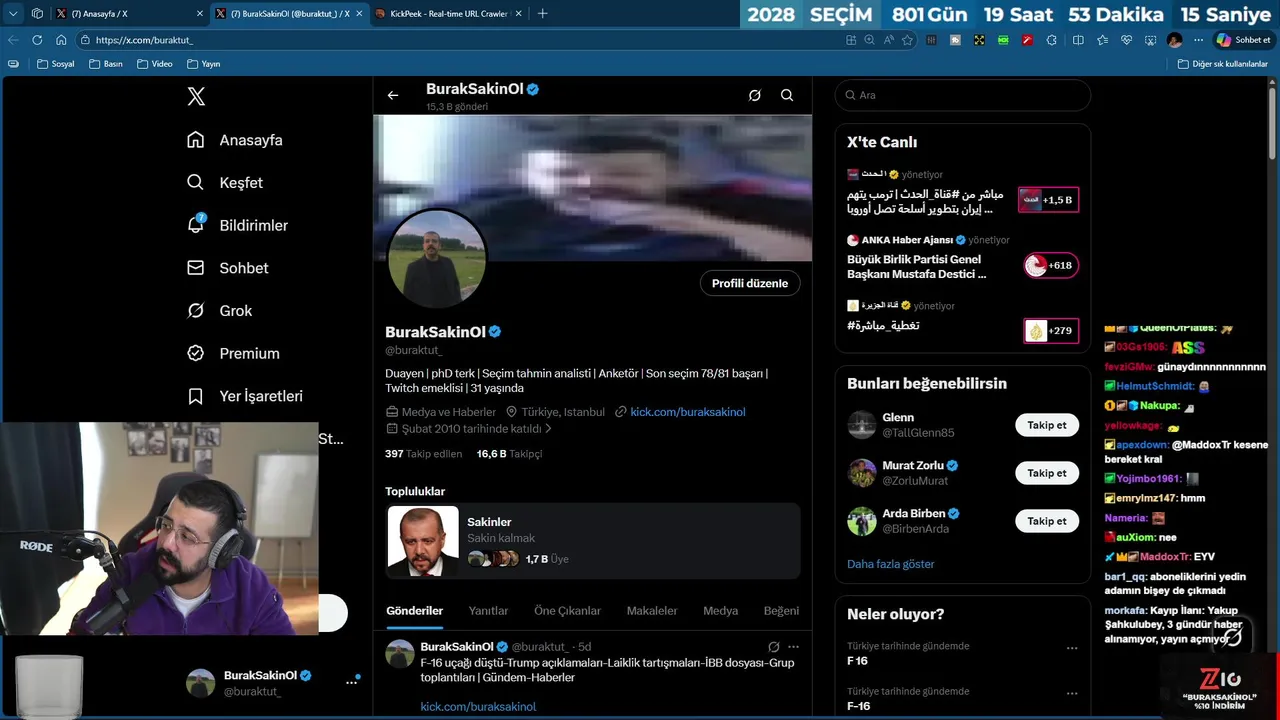
Task: Click the X logo in sidebar
Action: (x=196, y=96)
